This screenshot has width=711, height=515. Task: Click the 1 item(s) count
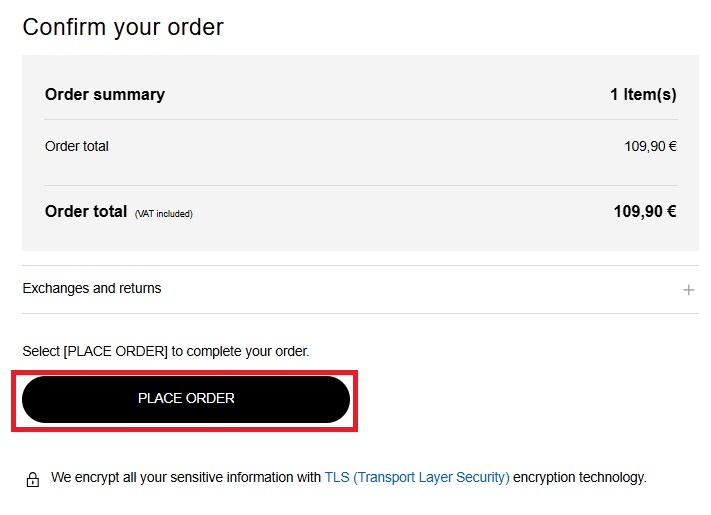click(643, 95)
